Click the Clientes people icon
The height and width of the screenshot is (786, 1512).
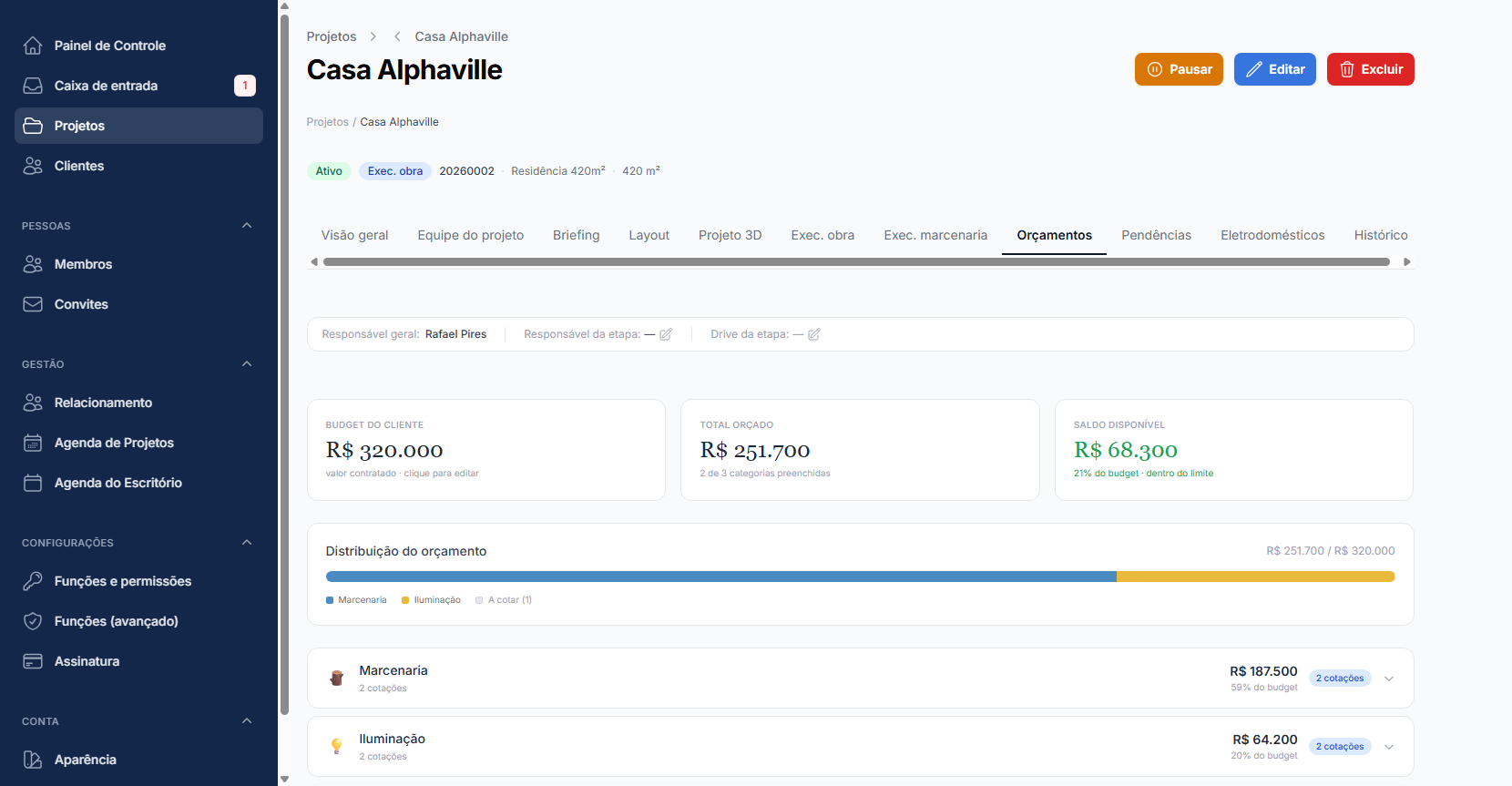pyautogui.click(x=33, y=166)
